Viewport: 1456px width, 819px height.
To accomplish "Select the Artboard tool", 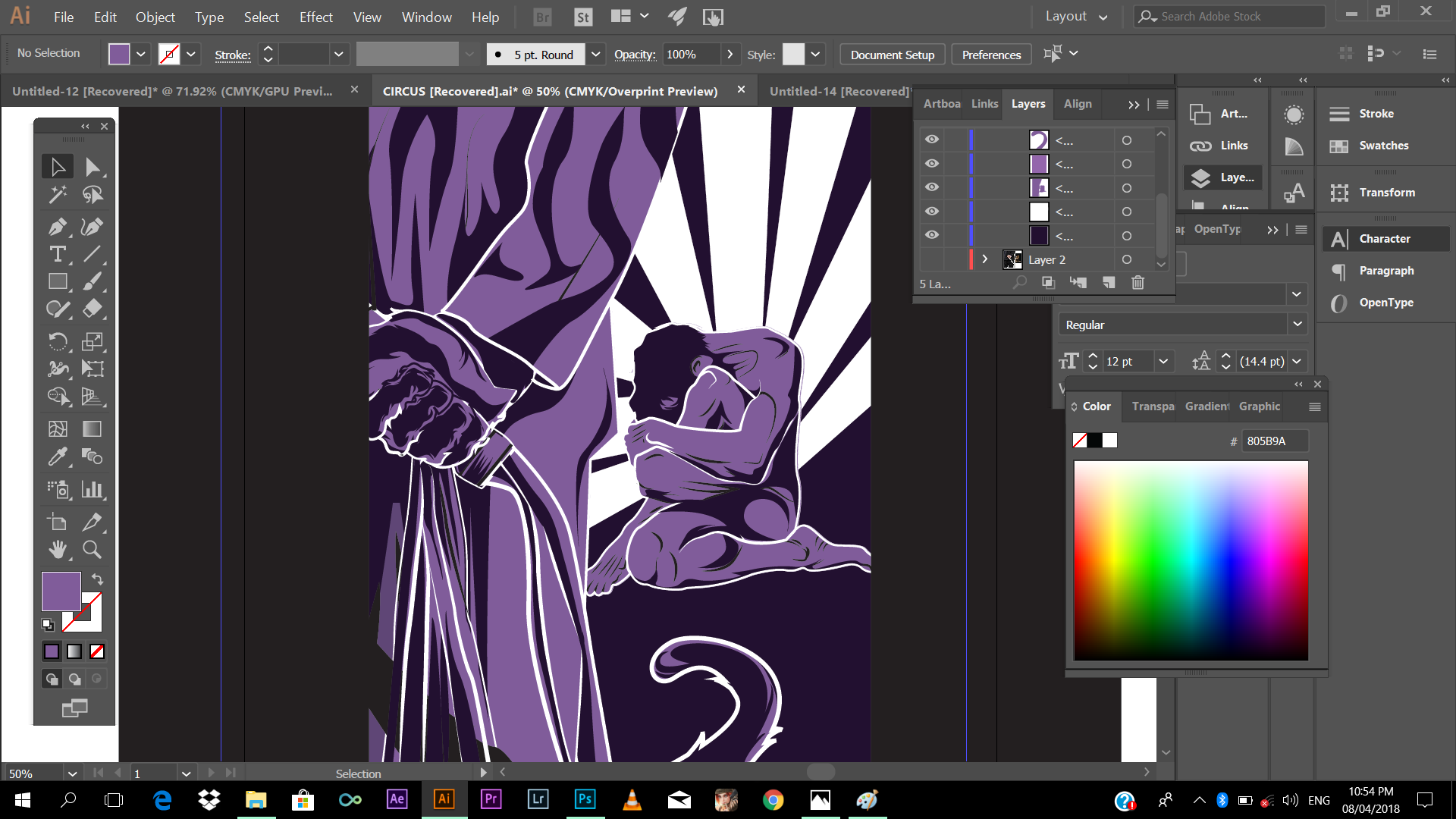I will pyautogui.click(x=58, y=522).
